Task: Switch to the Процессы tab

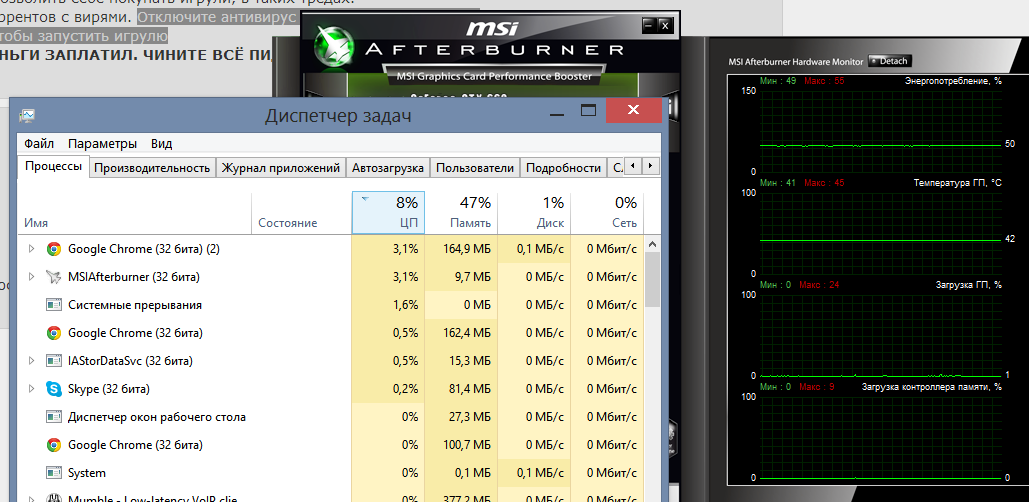Action: point(54,167)
